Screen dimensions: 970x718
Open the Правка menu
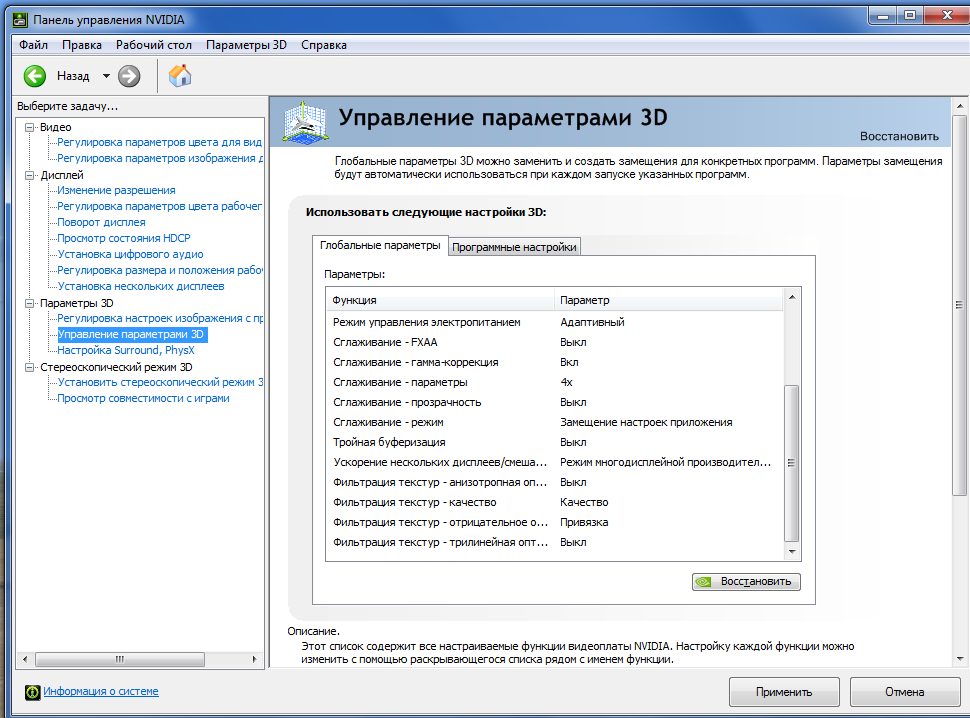82,45
